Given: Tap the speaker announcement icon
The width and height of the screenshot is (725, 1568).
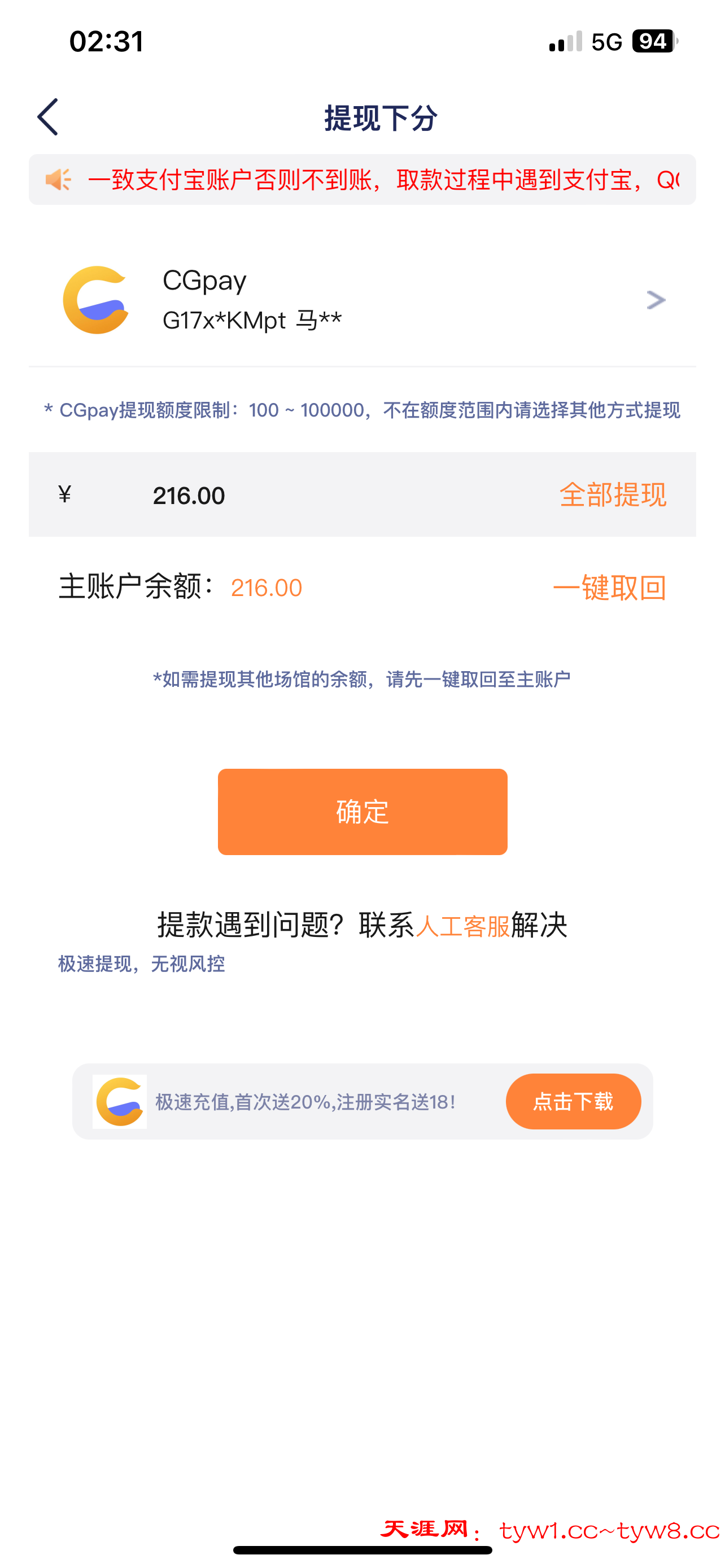Looking at the screenshot, I should [x=58, y=179].
